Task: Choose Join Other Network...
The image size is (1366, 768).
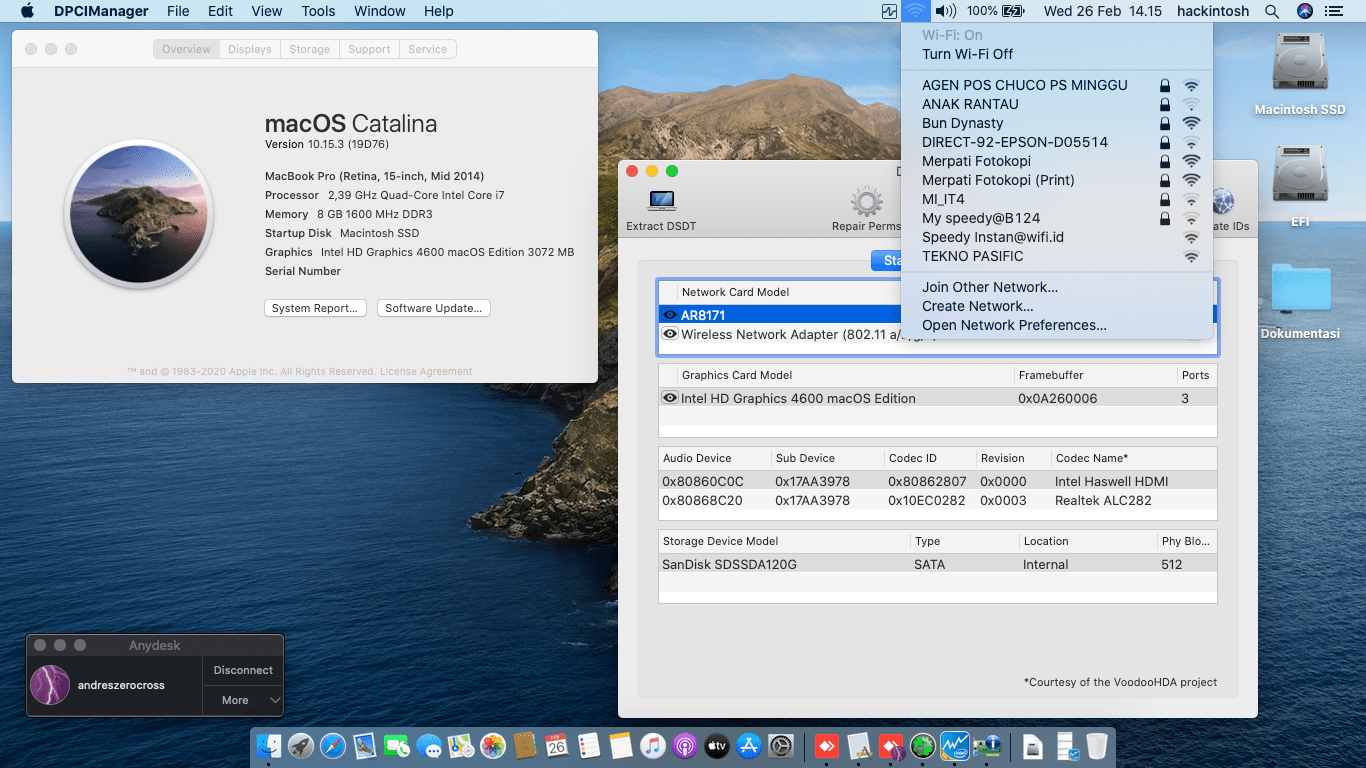Action: coord(1056,287)
